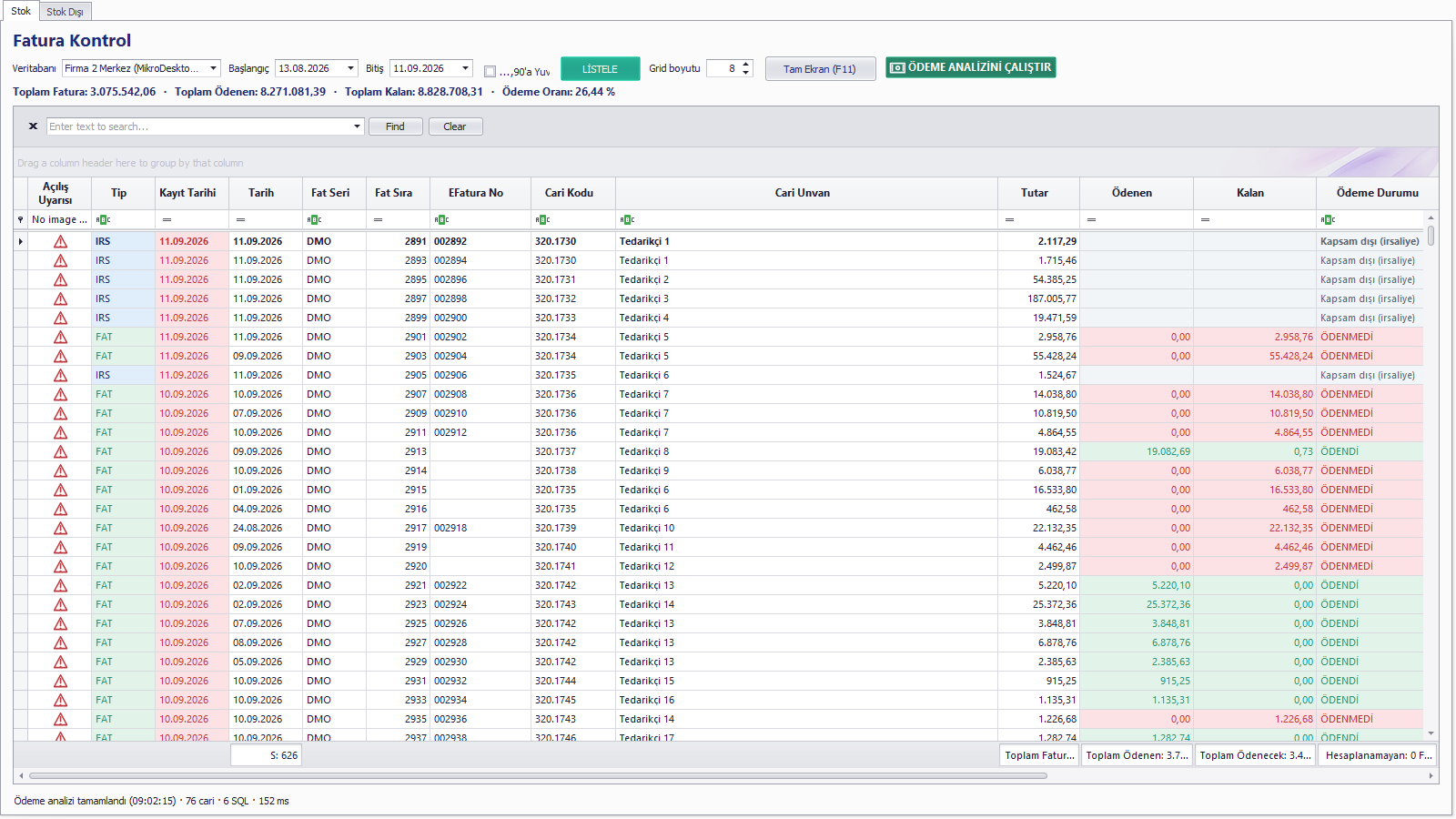Screen dimensions: 1456x819
Task: Open the Başlangıç date dropdown
Action: [x=351, y=68]
